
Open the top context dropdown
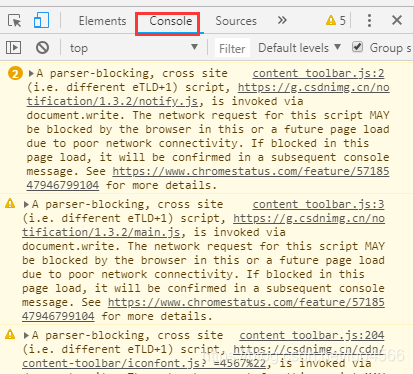coord(133,48)
